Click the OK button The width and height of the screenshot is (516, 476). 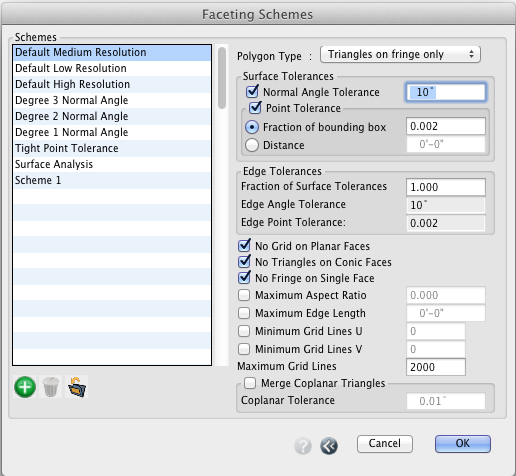point(463,444)
